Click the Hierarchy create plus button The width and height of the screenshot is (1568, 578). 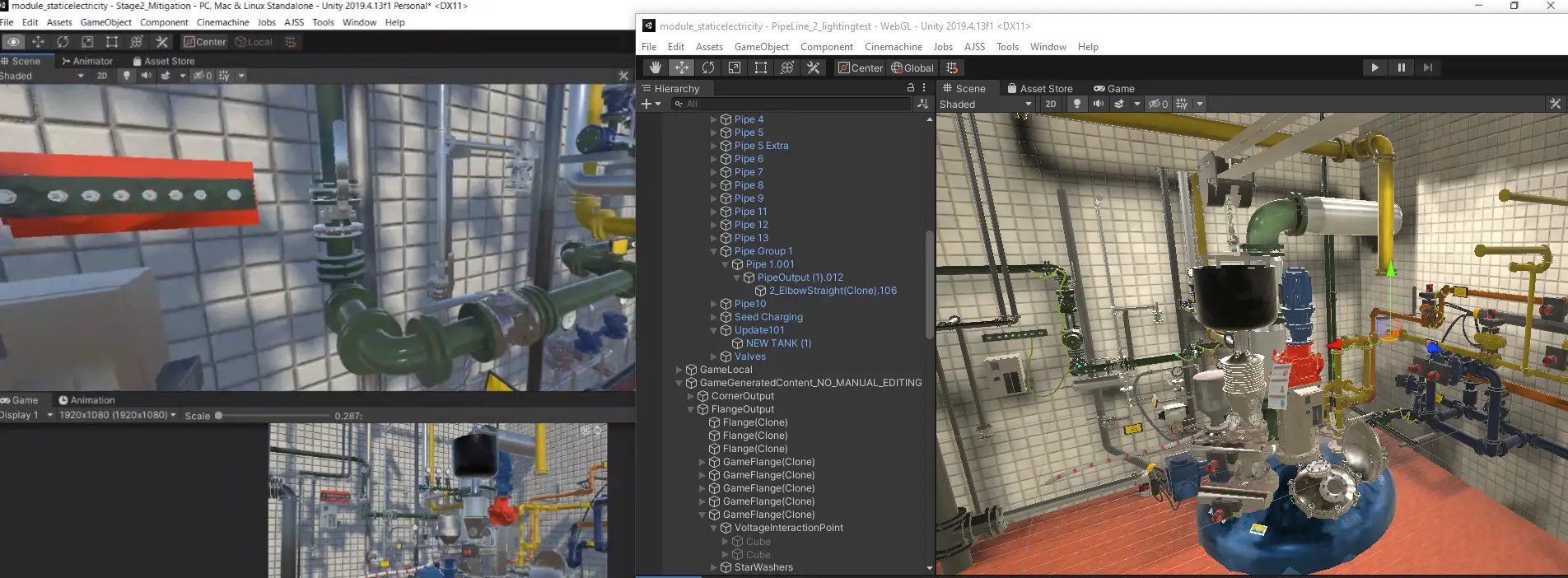pos(647,104)
